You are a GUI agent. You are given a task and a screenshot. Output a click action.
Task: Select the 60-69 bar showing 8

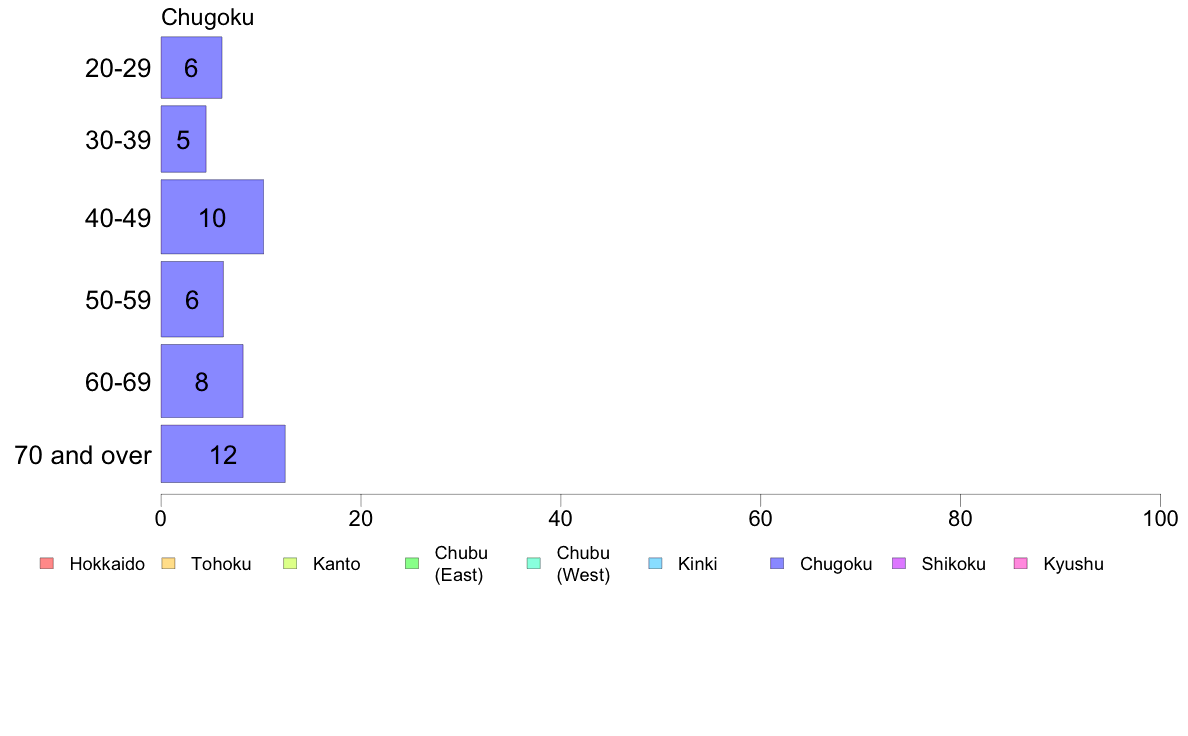pyautogui.click(x=202, y=381)
